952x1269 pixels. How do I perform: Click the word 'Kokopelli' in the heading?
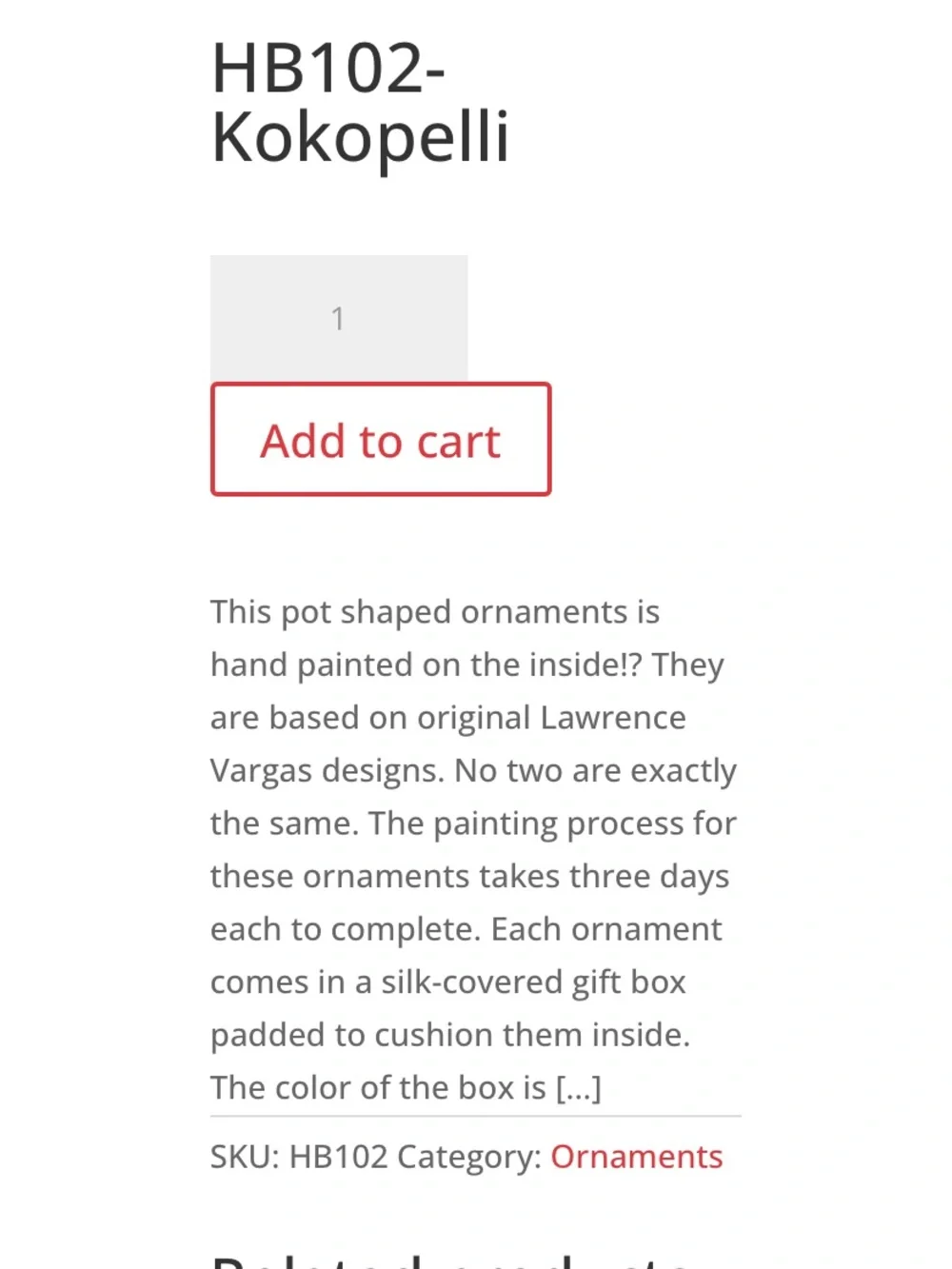coord(360,138)
